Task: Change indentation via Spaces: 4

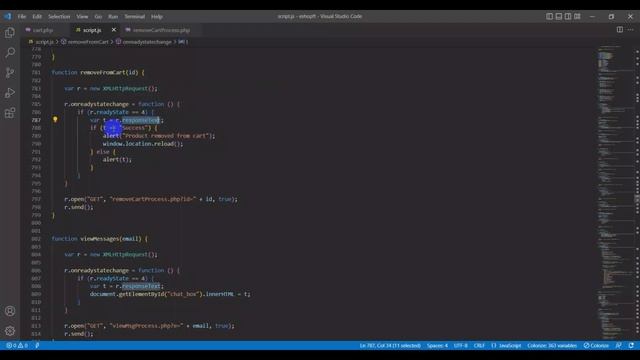Action: (437, 345)
